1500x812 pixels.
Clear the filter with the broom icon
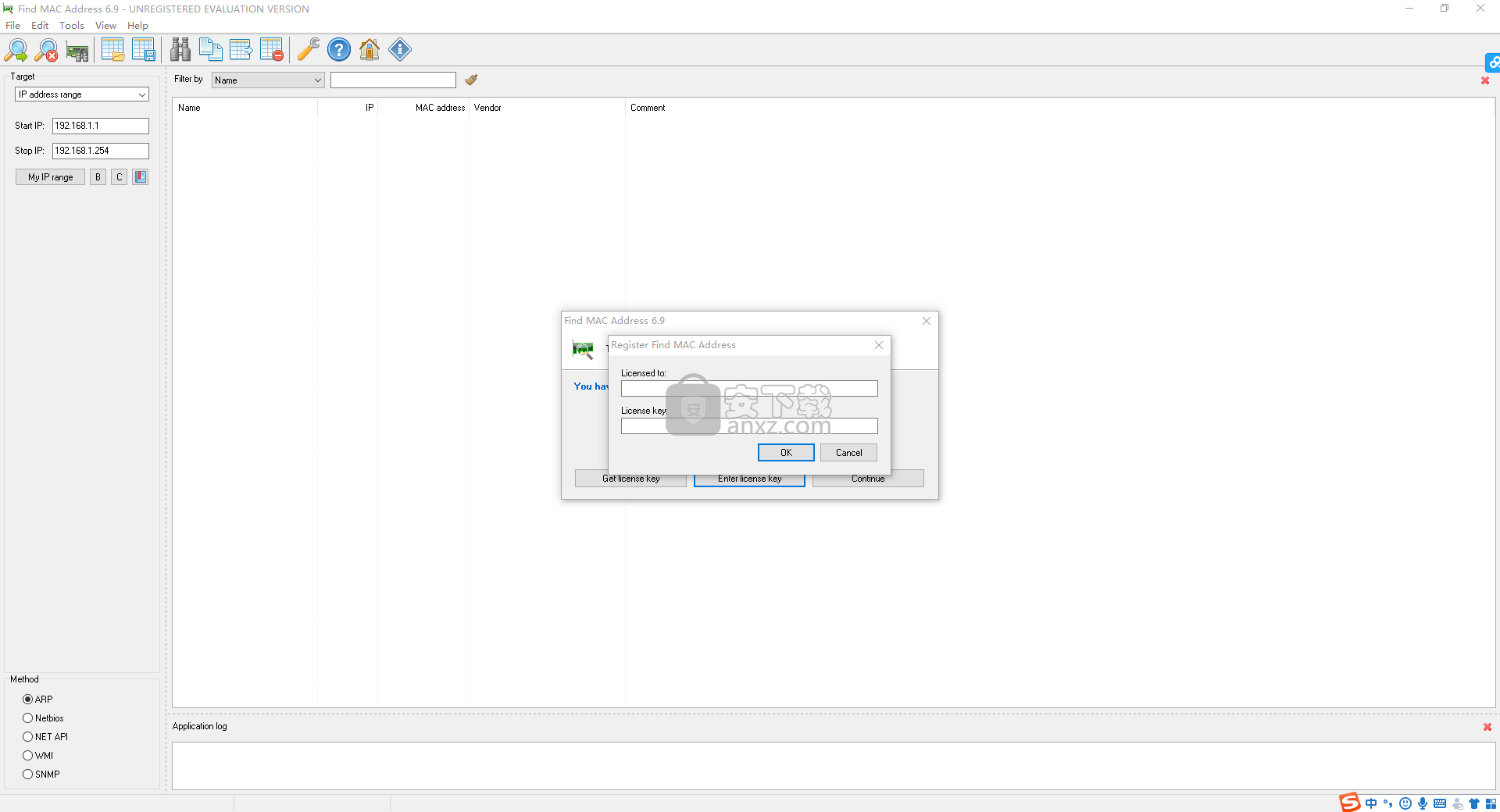[471, 80]
